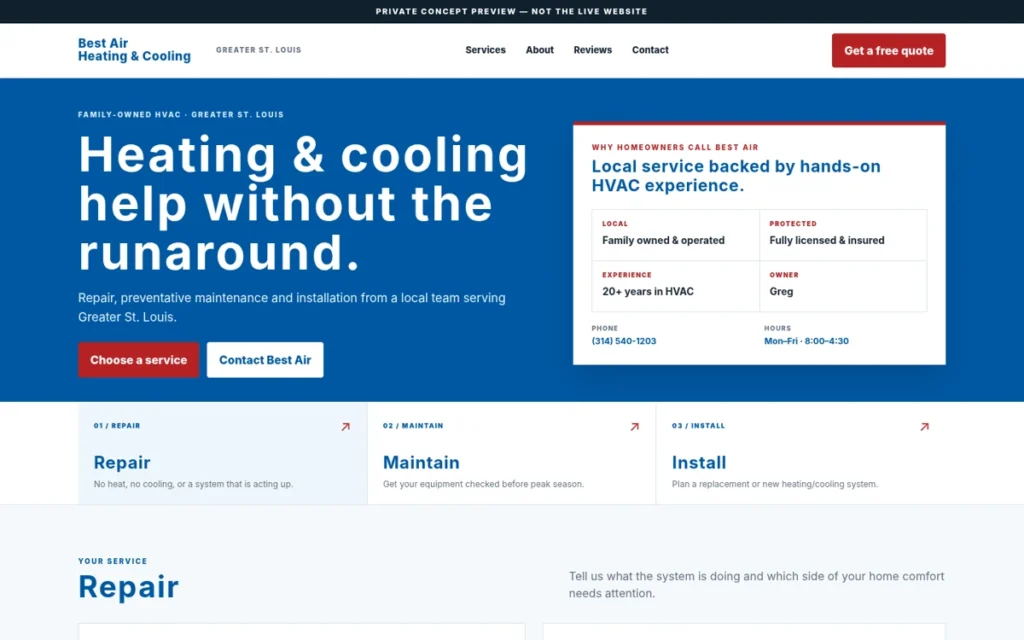
Task: Open the Reviews nav link
Action: [592, 50]
